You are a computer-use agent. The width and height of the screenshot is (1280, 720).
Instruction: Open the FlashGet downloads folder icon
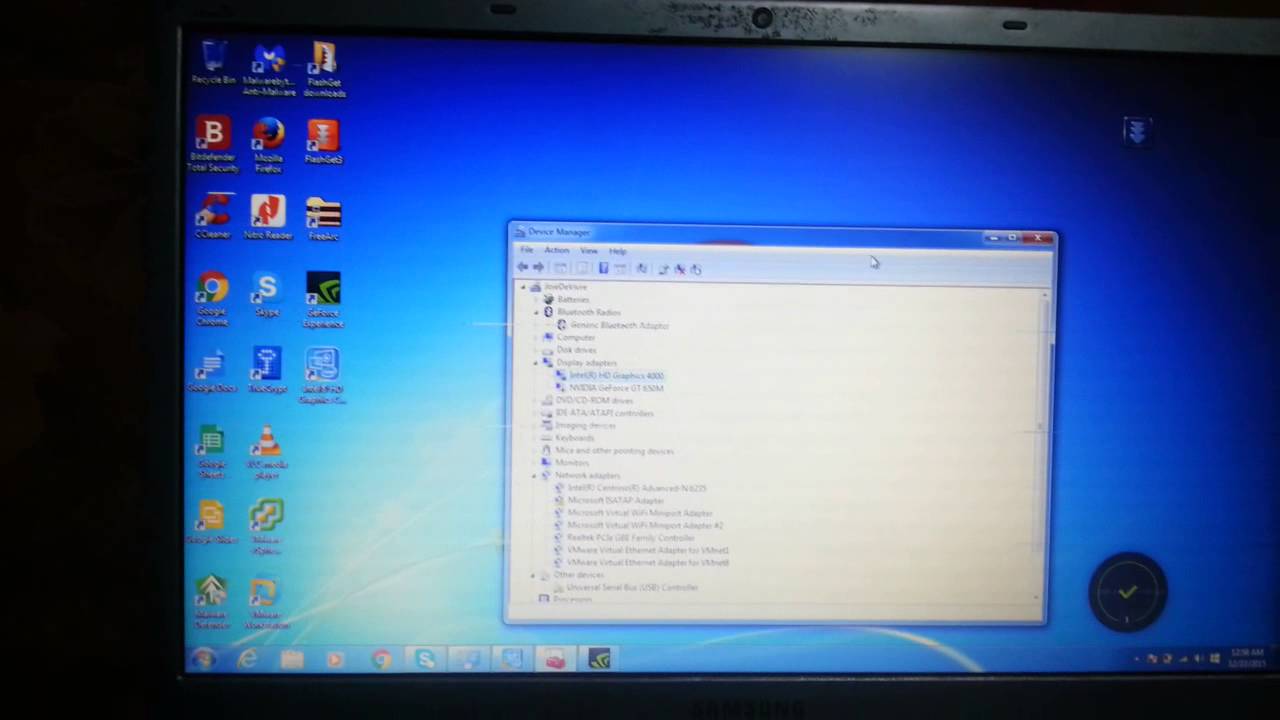[324, 69]
